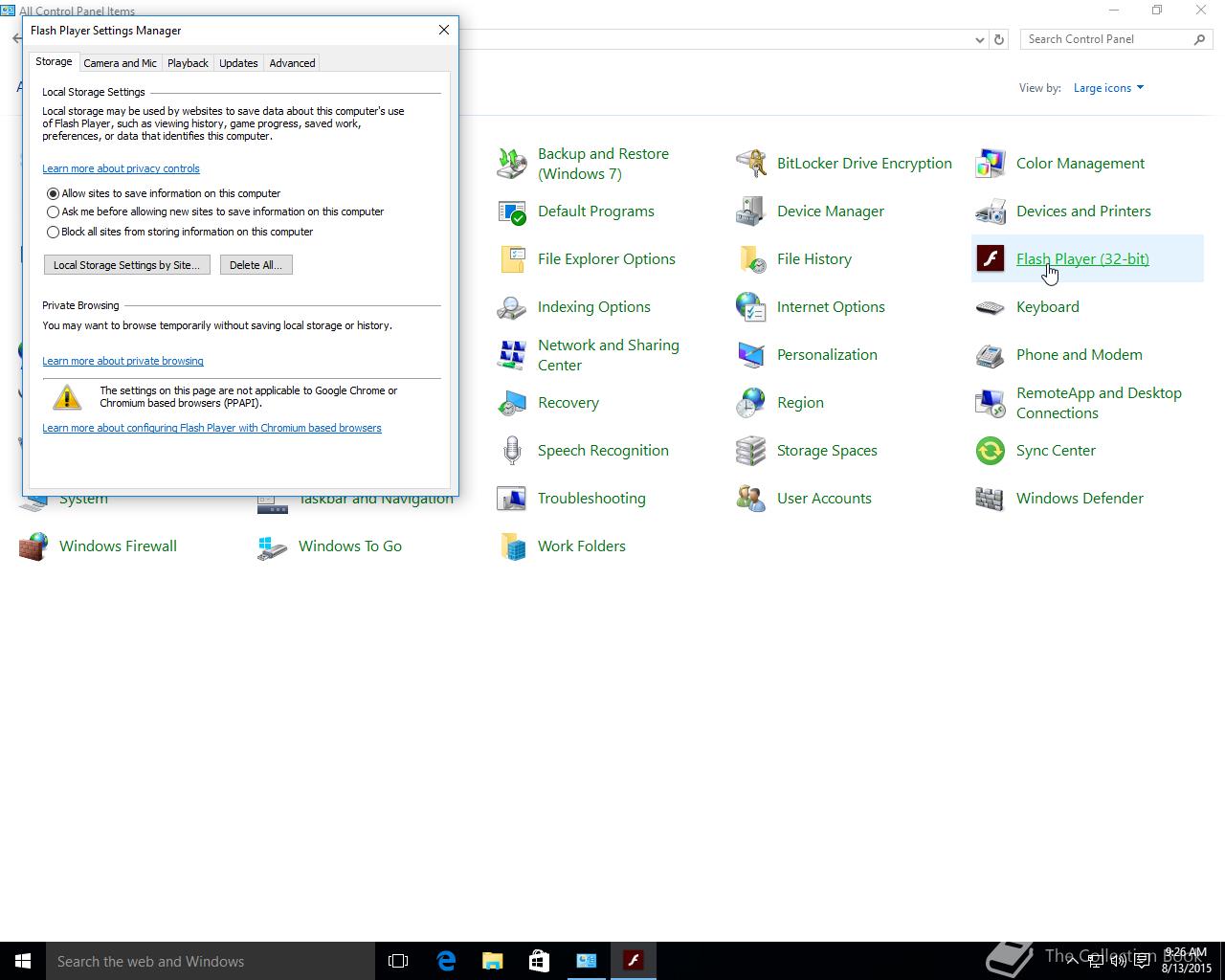Open the Work Folders icon
This screenshot has width=1225, height=980.
point(512,546)
